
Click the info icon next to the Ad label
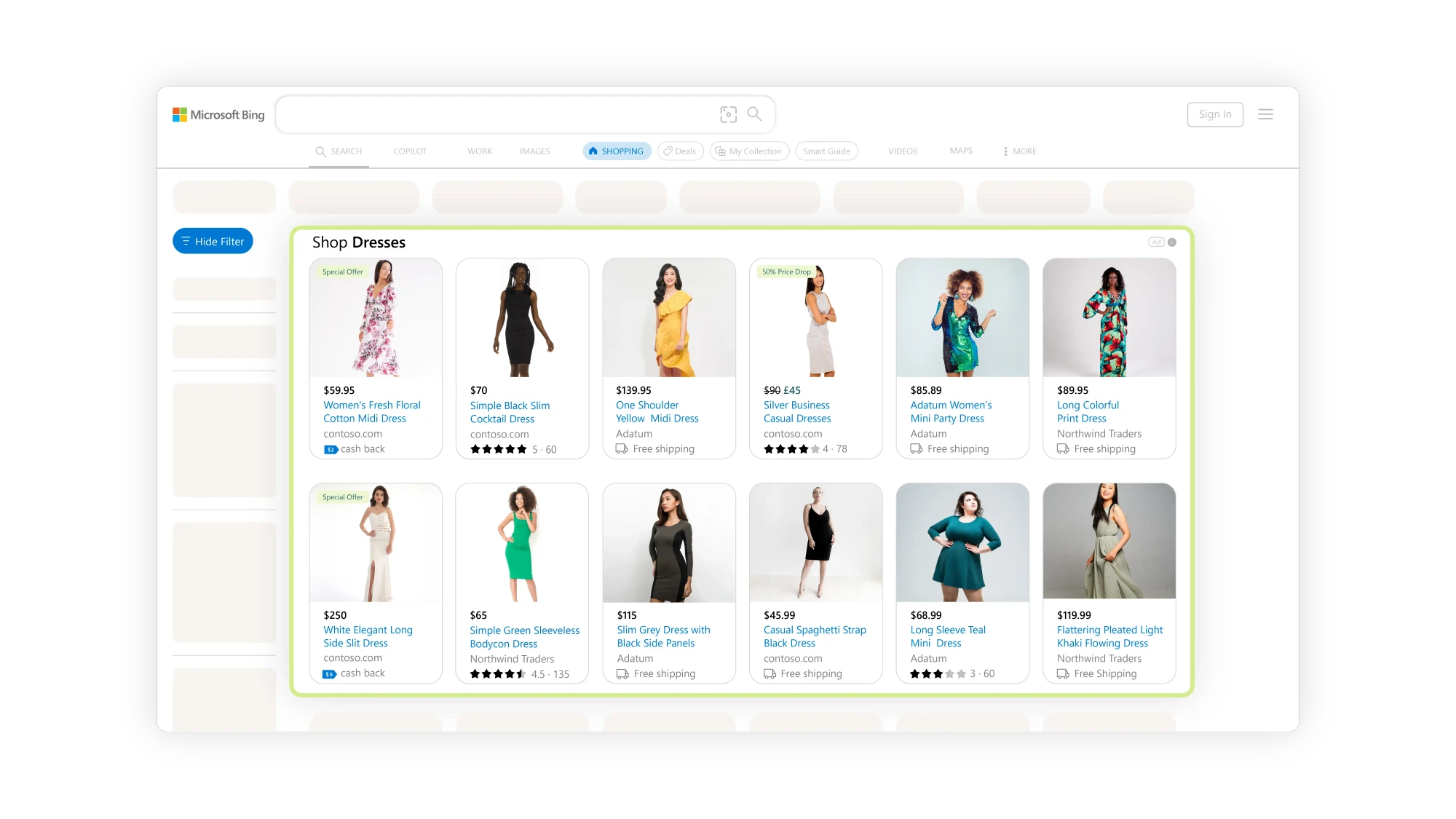[1172, 242]
